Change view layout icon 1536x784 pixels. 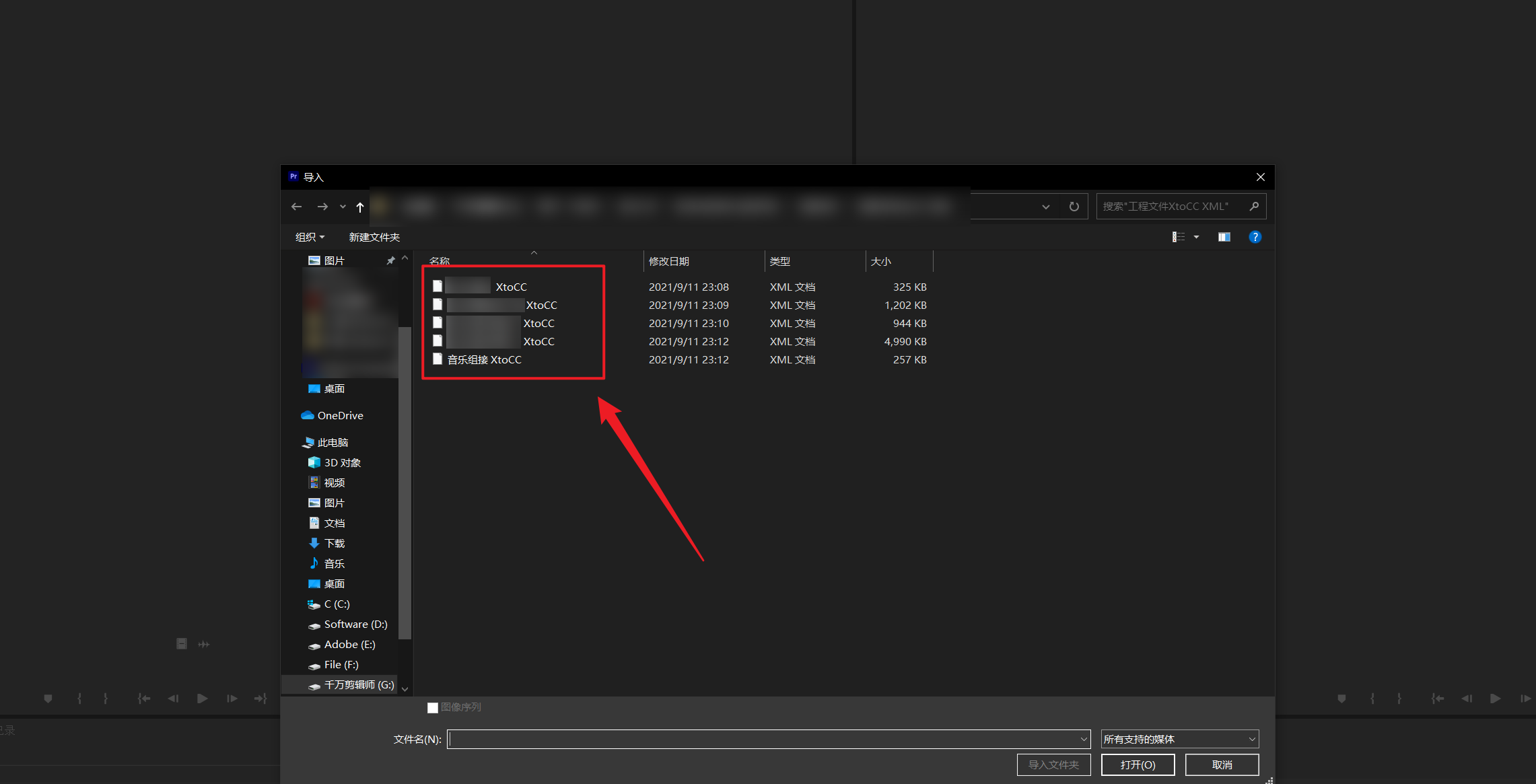pos(1178,237)
